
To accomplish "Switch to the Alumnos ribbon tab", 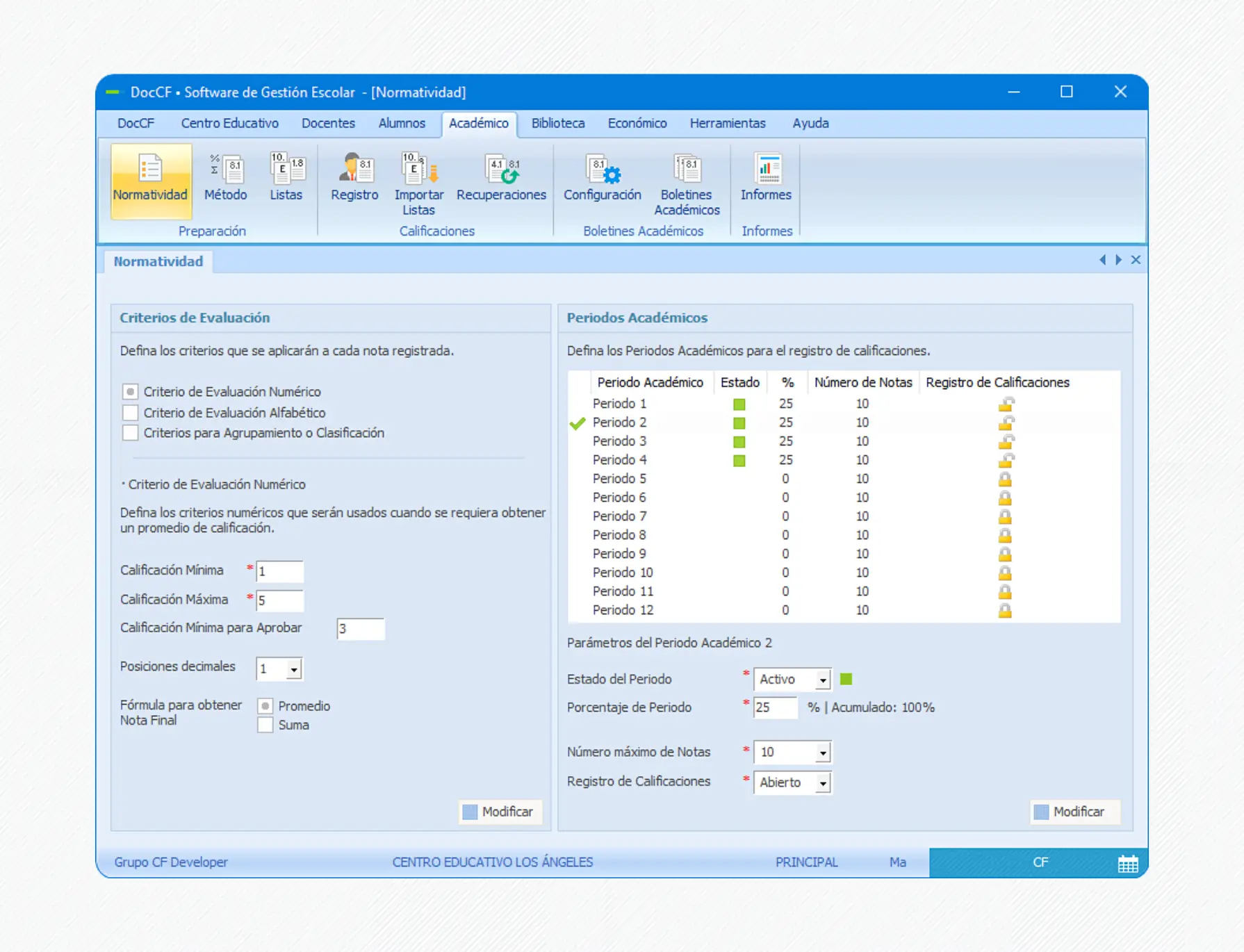I will (401, 123).
